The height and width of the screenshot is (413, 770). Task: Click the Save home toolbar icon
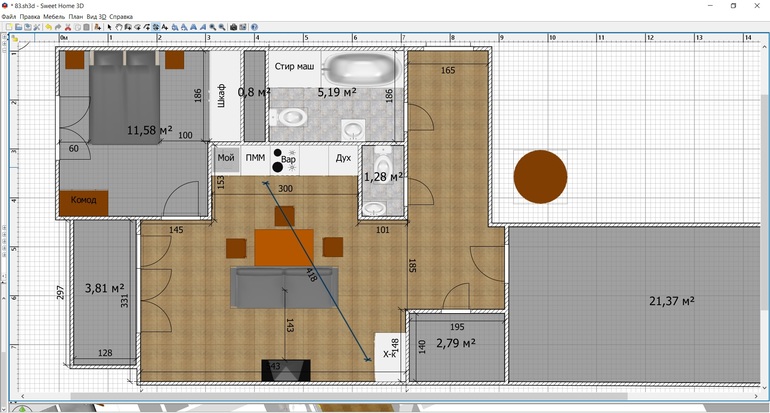point(26,27)
